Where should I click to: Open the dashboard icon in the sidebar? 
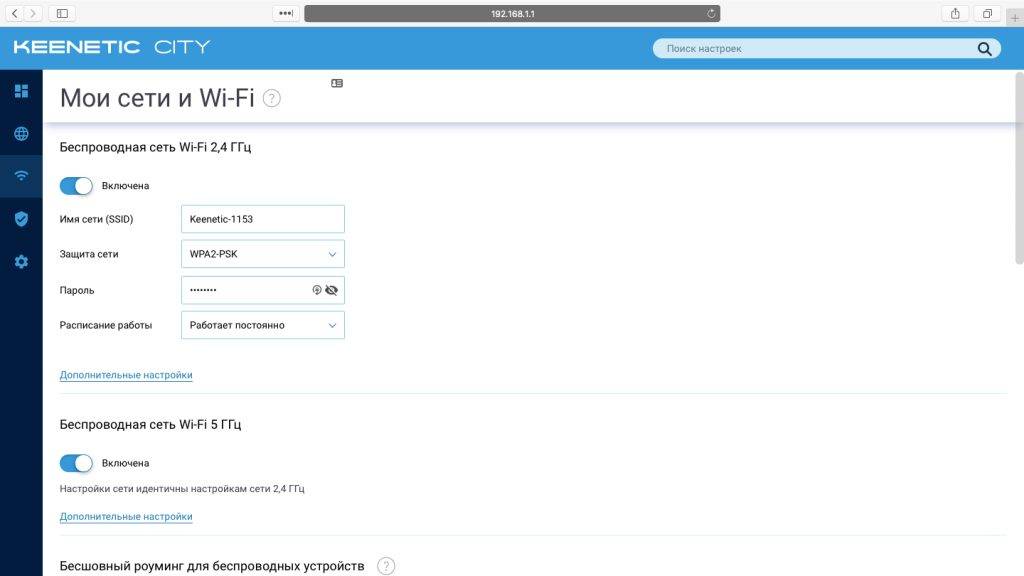coord(22,91)
